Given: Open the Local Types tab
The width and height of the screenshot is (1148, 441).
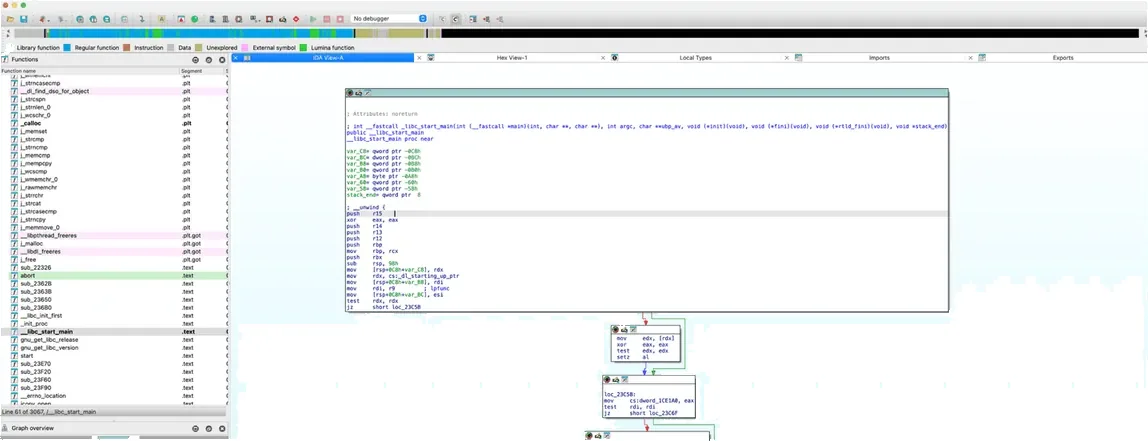Looking at the screenshot, I should pyautogui.click(x=695, y=57).
